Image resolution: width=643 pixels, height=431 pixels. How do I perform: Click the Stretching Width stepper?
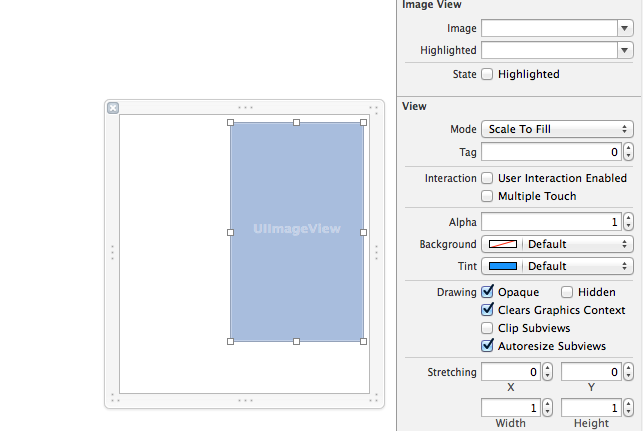547,408
